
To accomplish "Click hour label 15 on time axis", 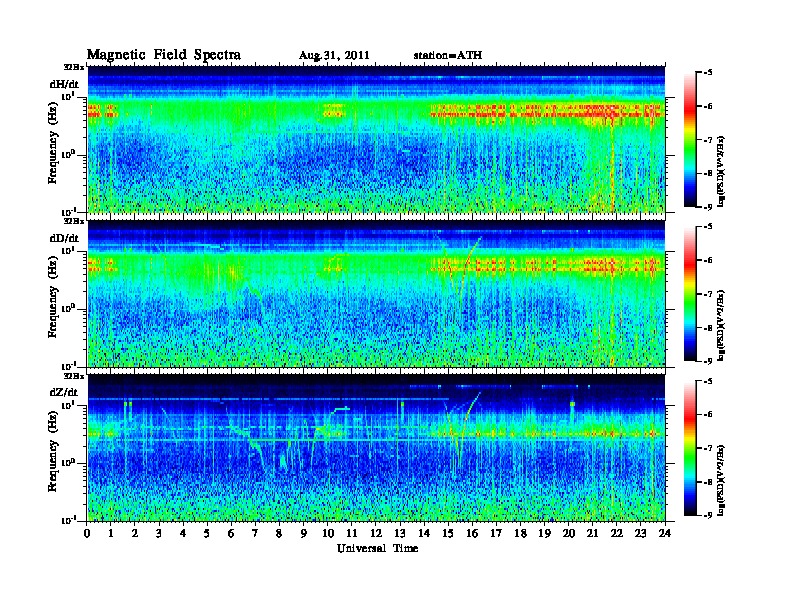I will 448,533.
